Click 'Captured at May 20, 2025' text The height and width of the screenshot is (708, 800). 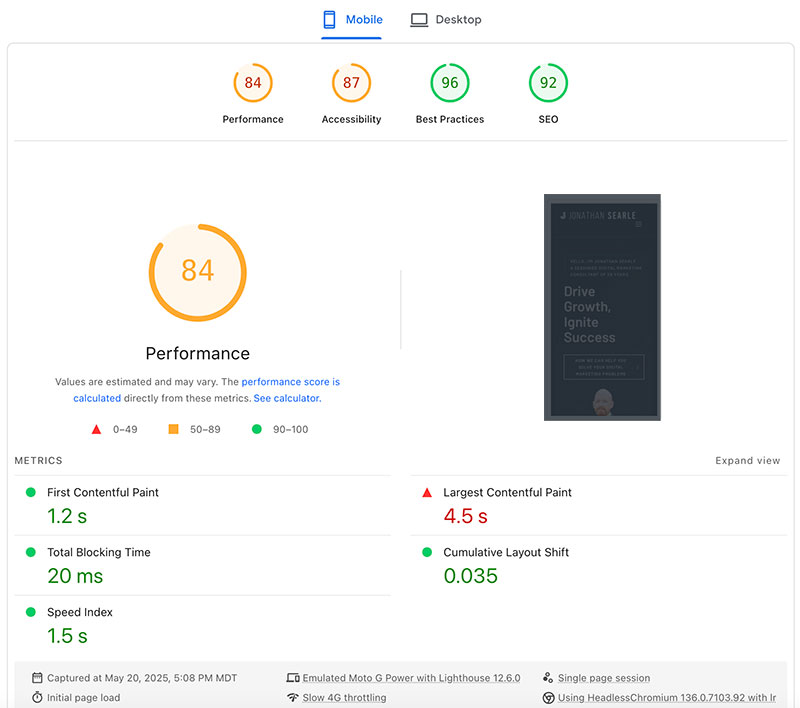(x=142, y=678)
